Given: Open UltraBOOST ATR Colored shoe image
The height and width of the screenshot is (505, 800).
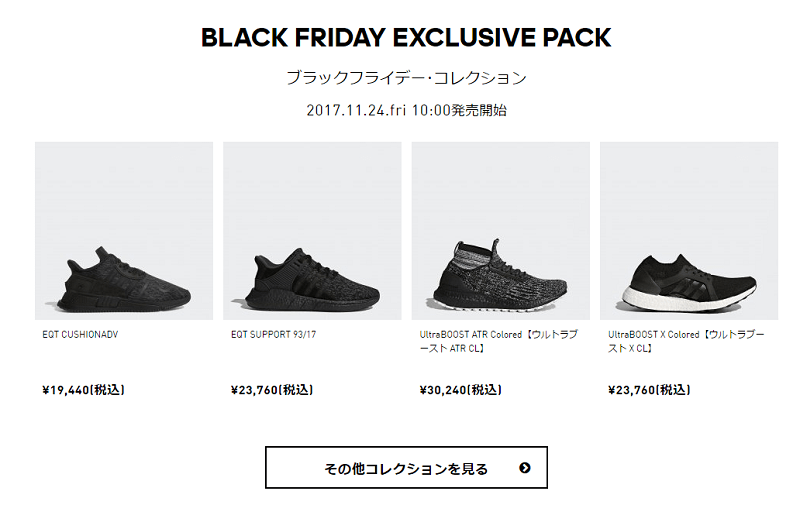Looking at the screenshot, I should [x=501, y=231].
